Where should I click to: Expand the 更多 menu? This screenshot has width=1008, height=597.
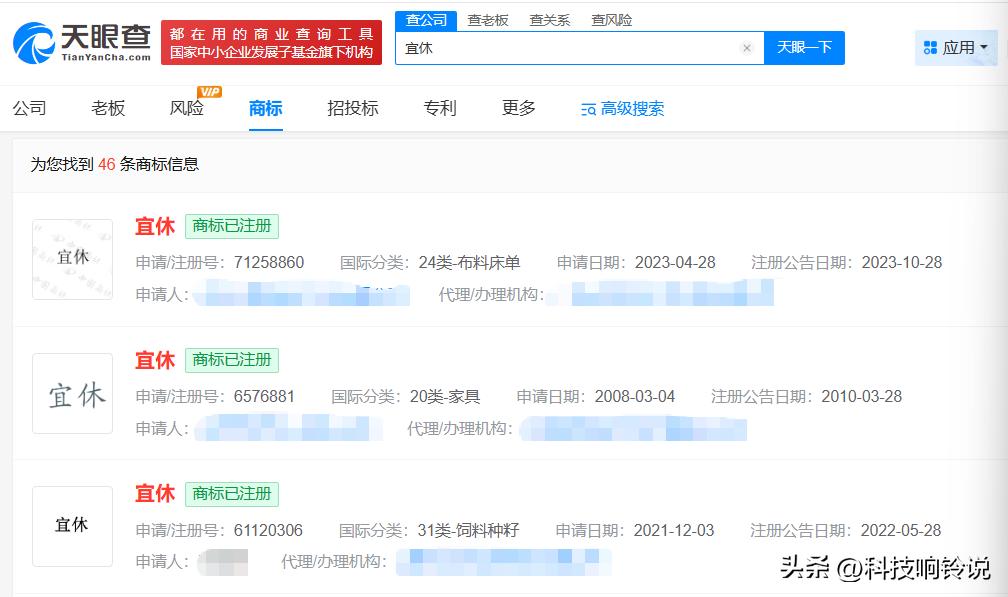point(518,108)
